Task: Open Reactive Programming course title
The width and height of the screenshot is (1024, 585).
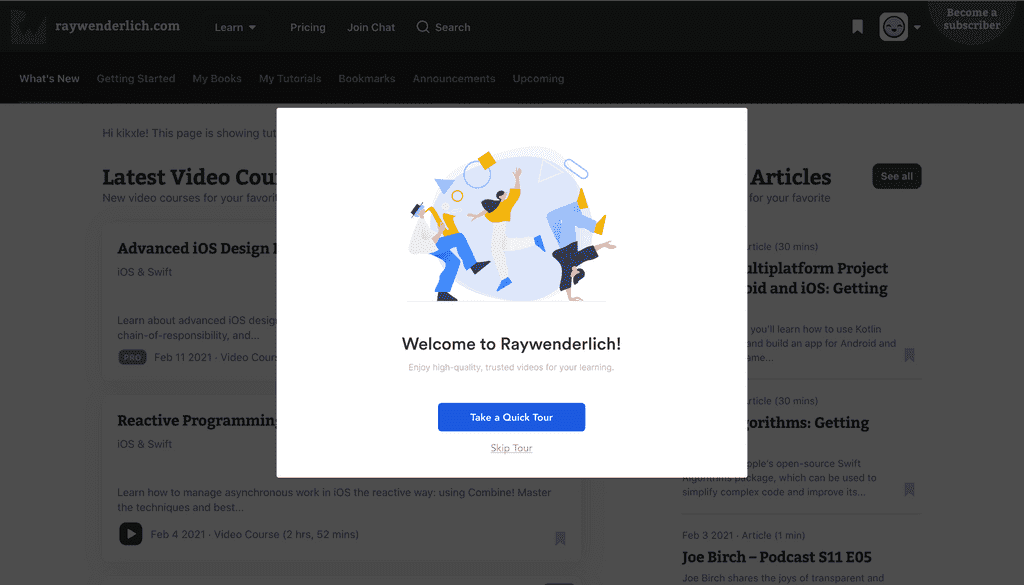Action: tap(197, 420)
